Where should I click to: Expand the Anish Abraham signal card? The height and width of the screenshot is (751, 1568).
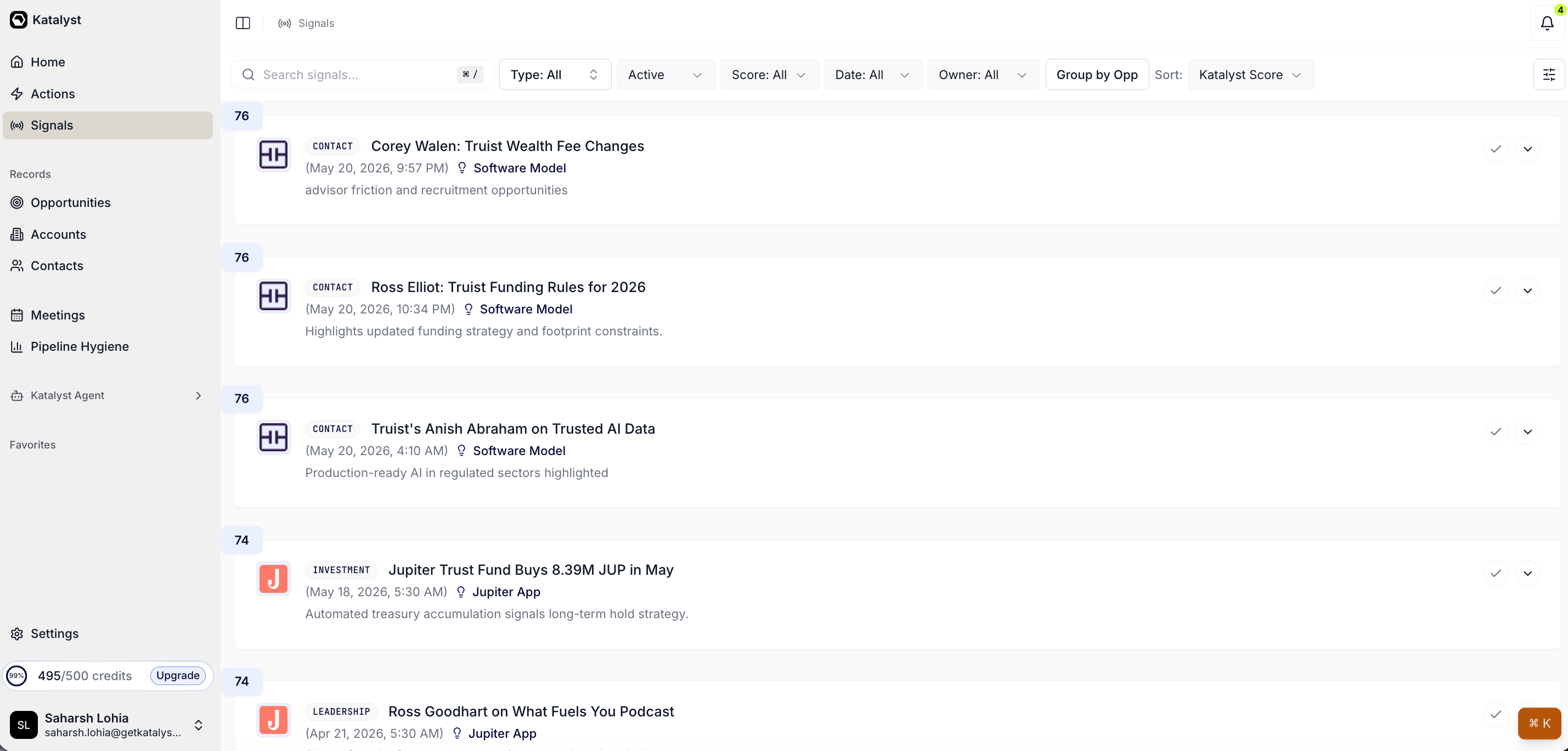1527,432
